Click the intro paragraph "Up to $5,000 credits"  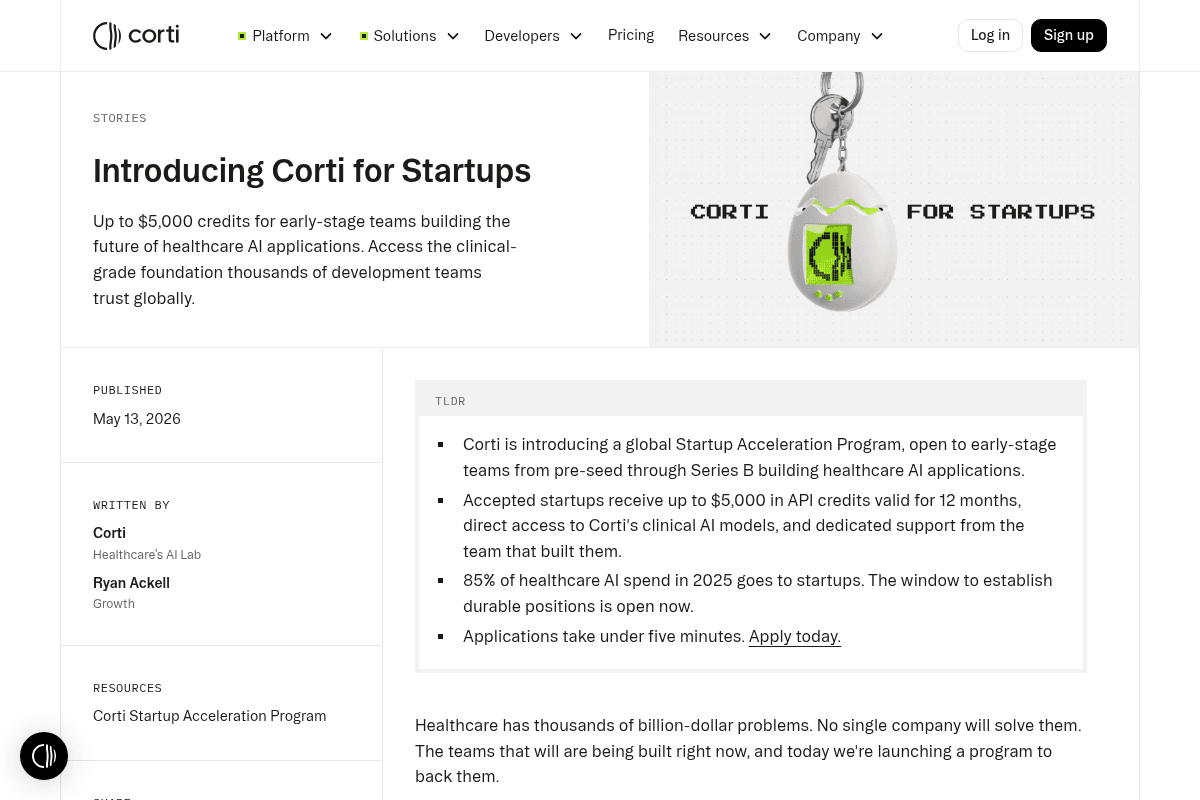pyautogui.click(x=305, y=259)
